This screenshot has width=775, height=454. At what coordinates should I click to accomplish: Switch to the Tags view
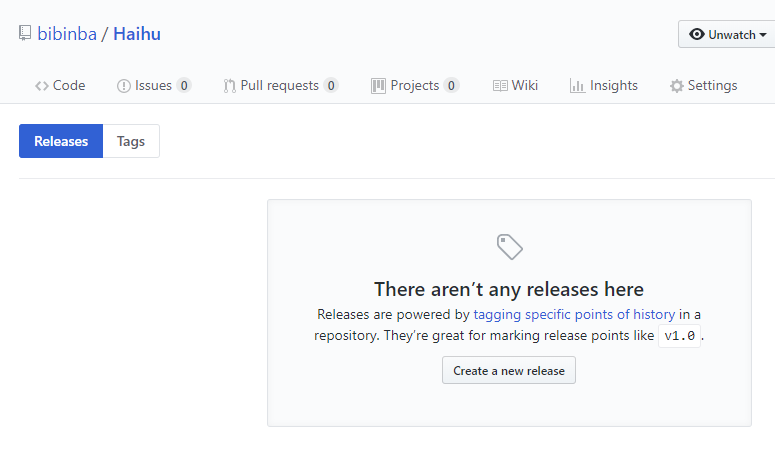tap(131, 141)
